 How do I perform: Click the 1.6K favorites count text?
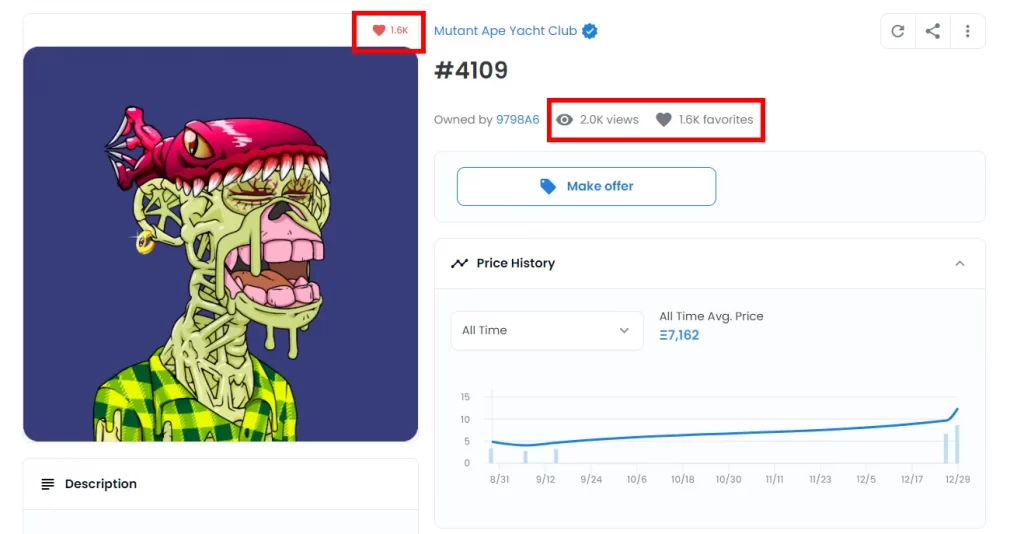(x=716, y=119)
